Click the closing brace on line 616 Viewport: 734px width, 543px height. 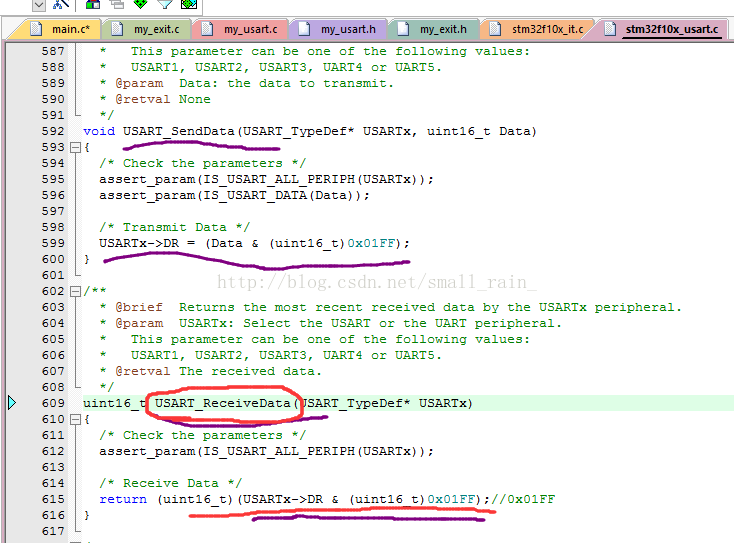click(x=87, y=515)
